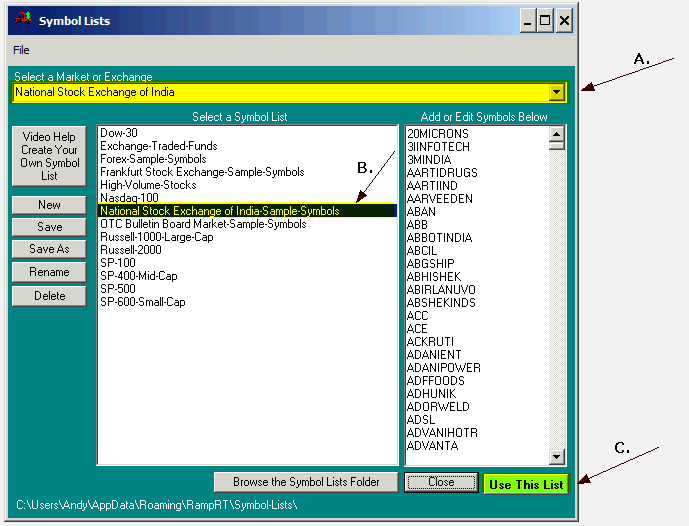Click the ADANIENT symbol
This screenshot has height=526, width=689.
[434, 355]
